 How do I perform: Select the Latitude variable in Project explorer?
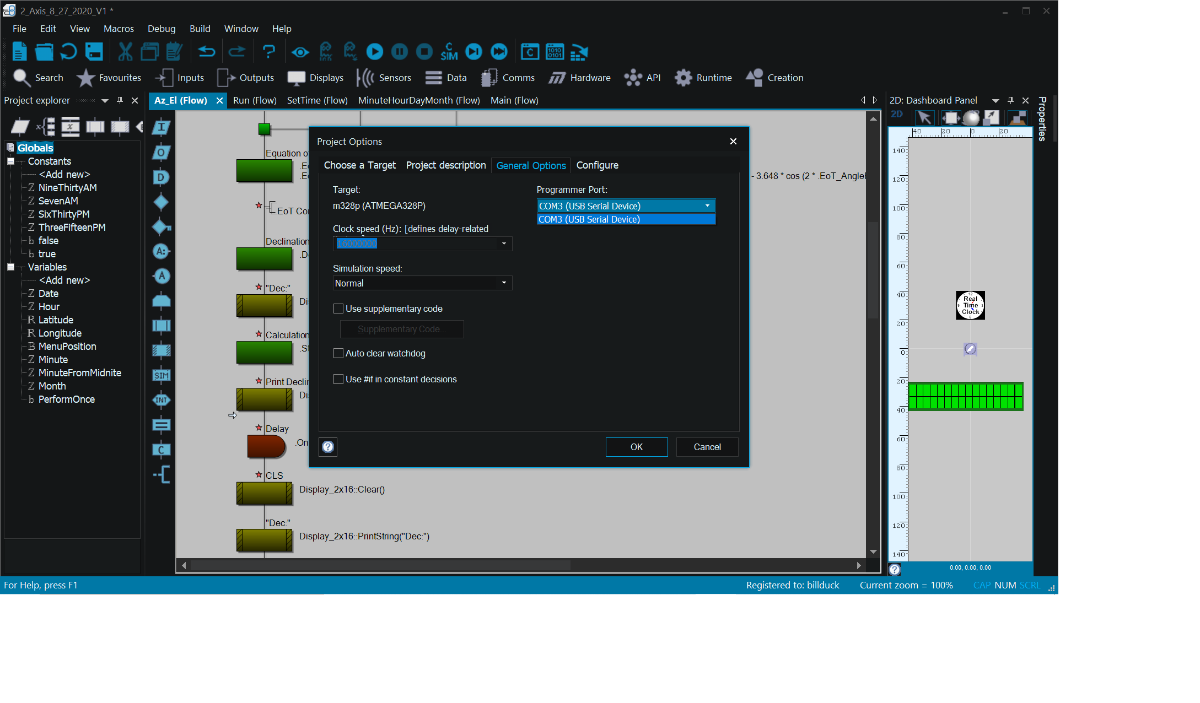pyautogui.click(x=56, y=320)
